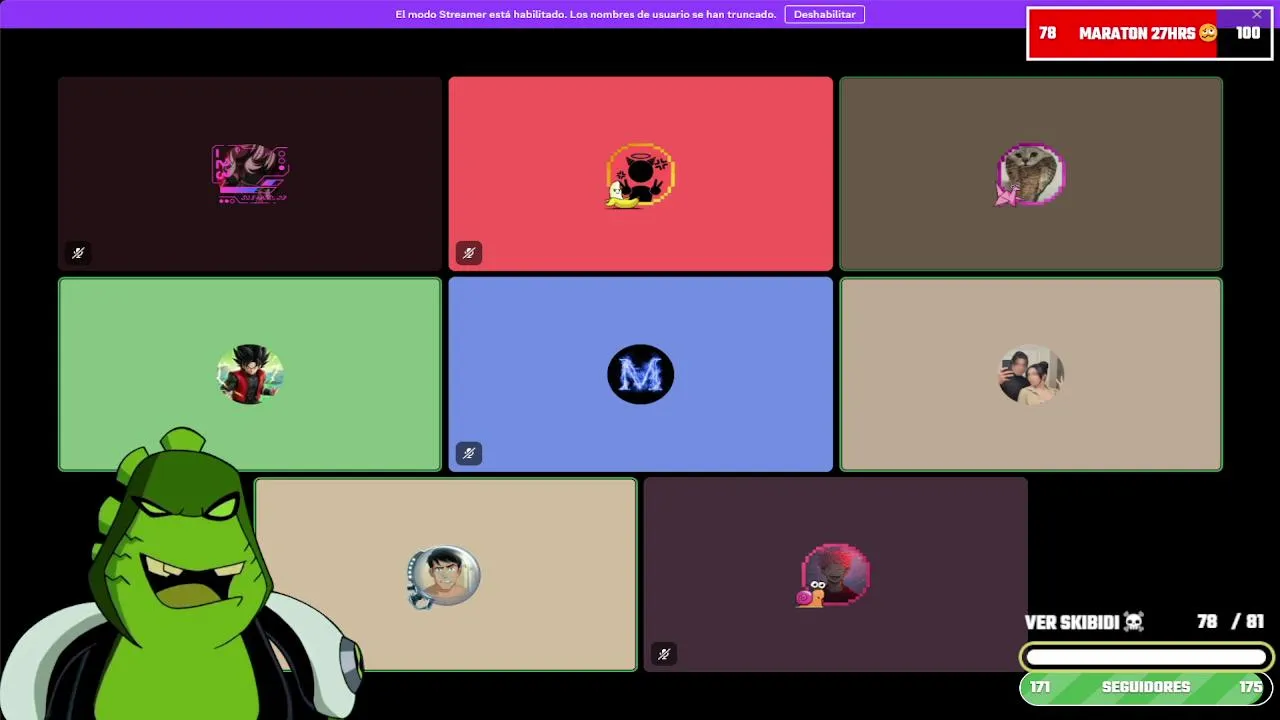The height and width of the screenshot is (720, 1280).
Task: Select the pink cyberpunk avatar
Action: 250,174
